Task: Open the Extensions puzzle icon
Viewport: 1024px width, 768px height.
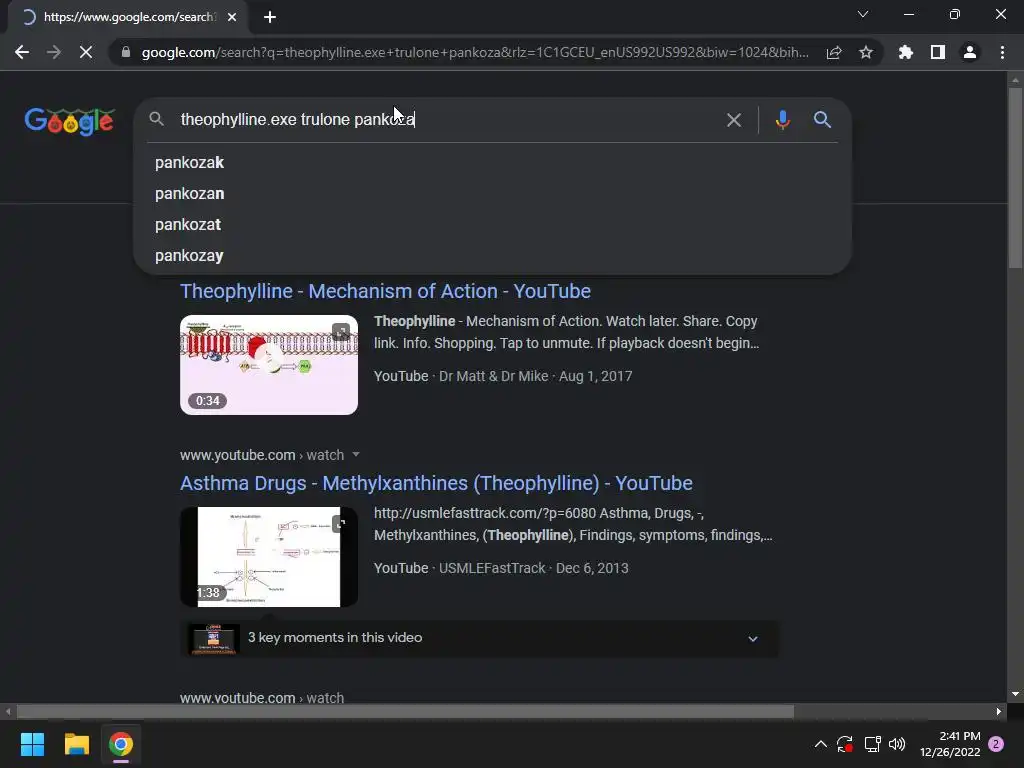Action: point(906,52)
